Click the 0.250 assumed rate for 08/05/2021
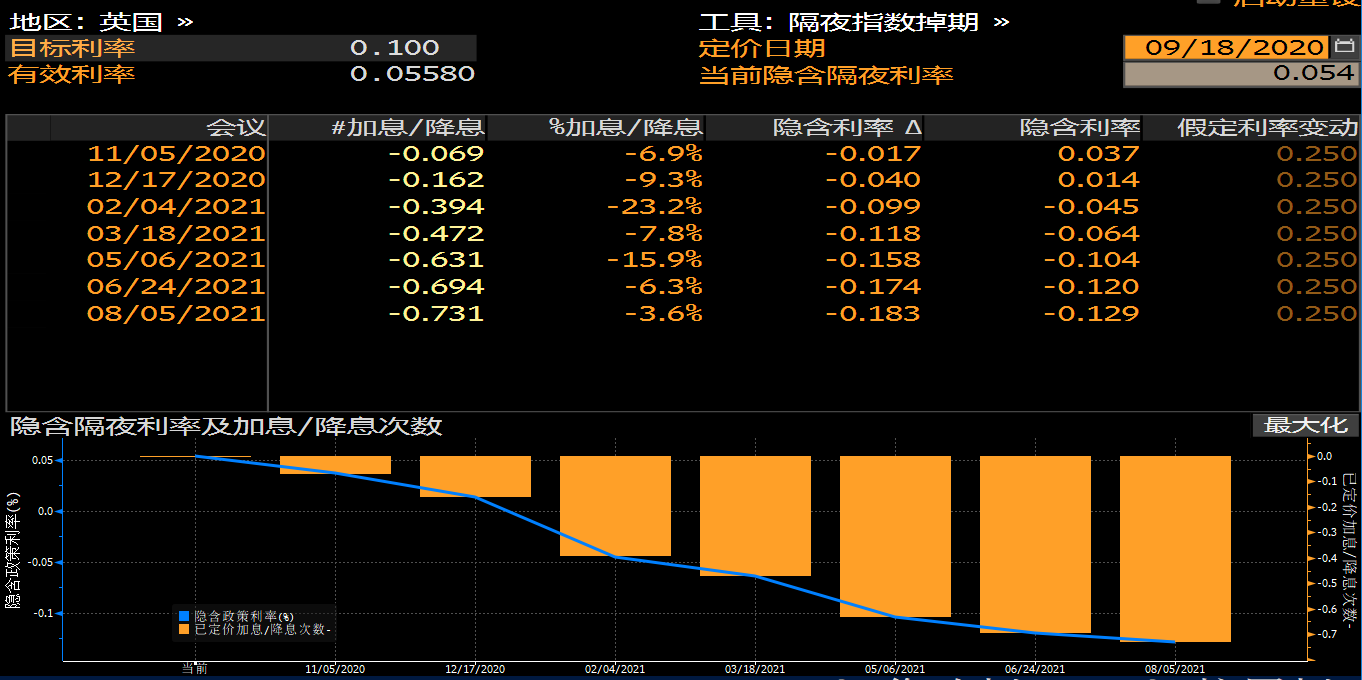 (1317, 313)
